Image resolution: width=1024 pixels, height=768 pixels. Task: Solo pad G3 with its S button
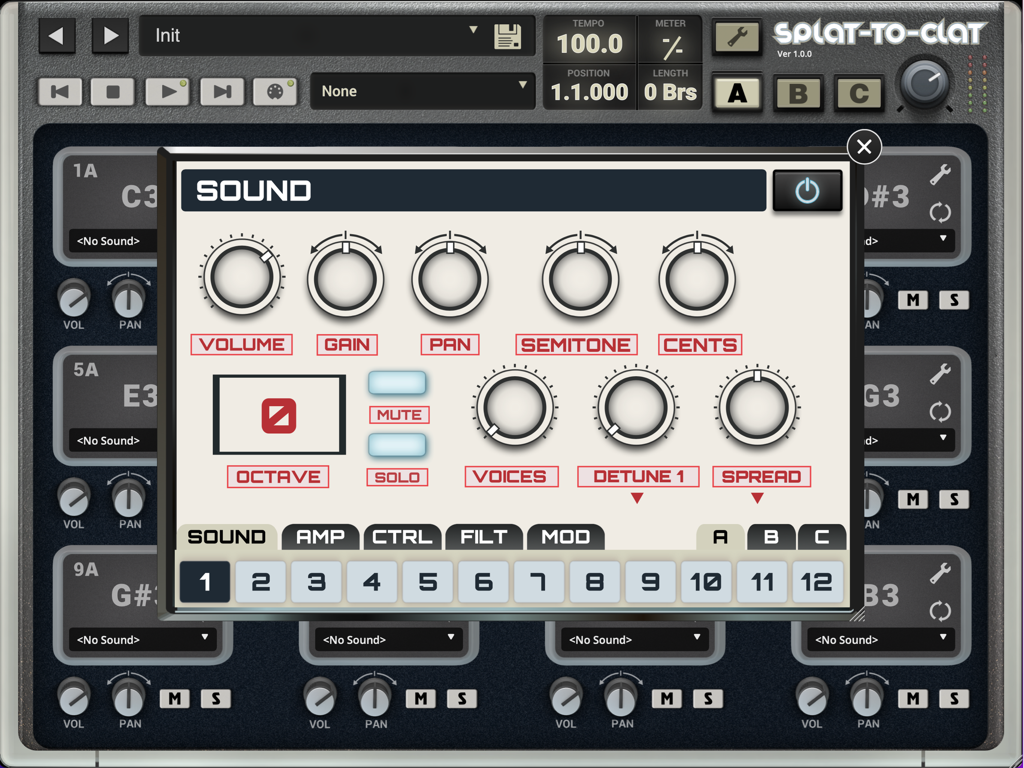[x=953, y=498]
